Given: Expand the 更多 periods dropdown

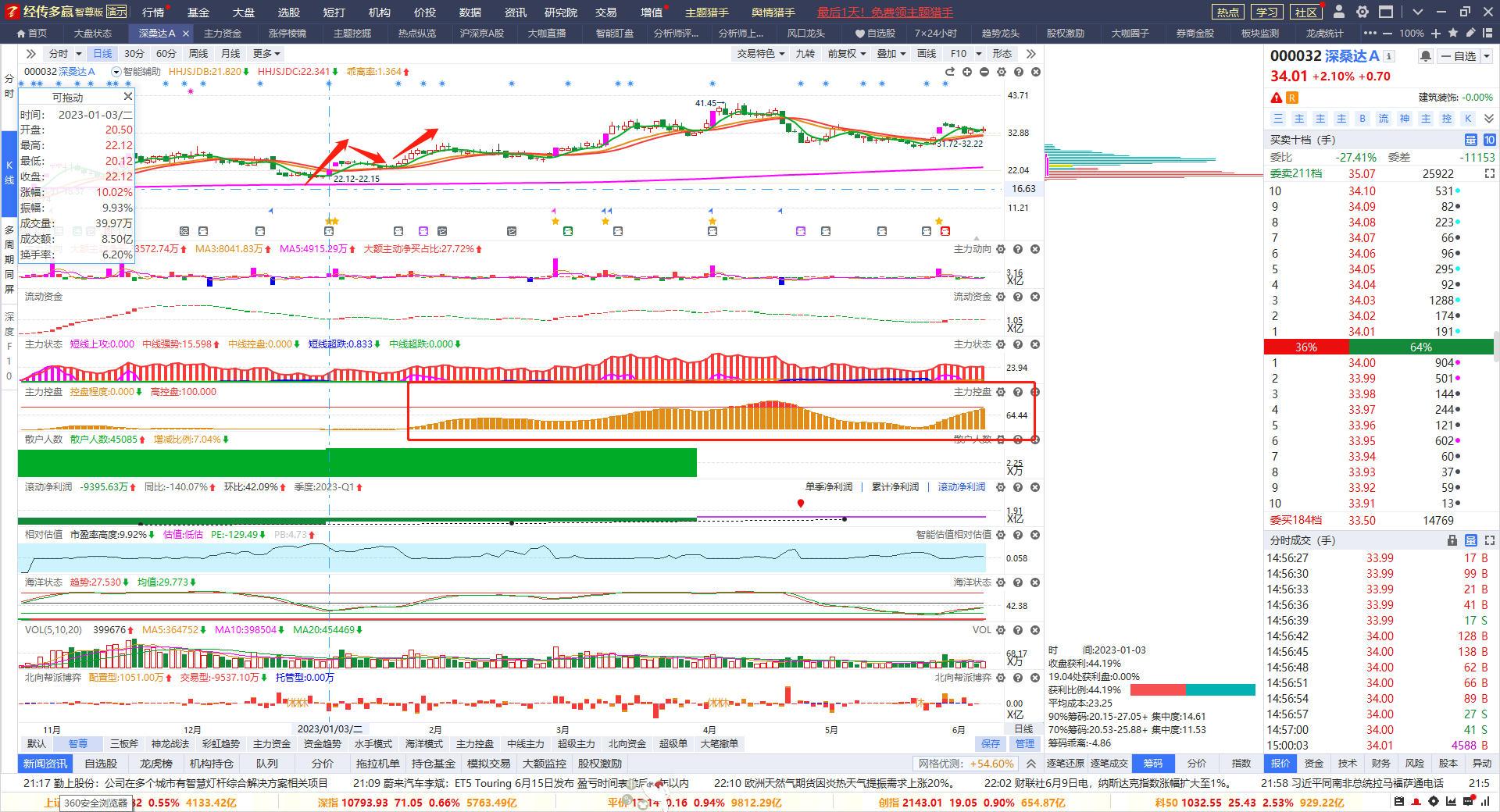Looking at the screenshot, I should tap(266, 54).
